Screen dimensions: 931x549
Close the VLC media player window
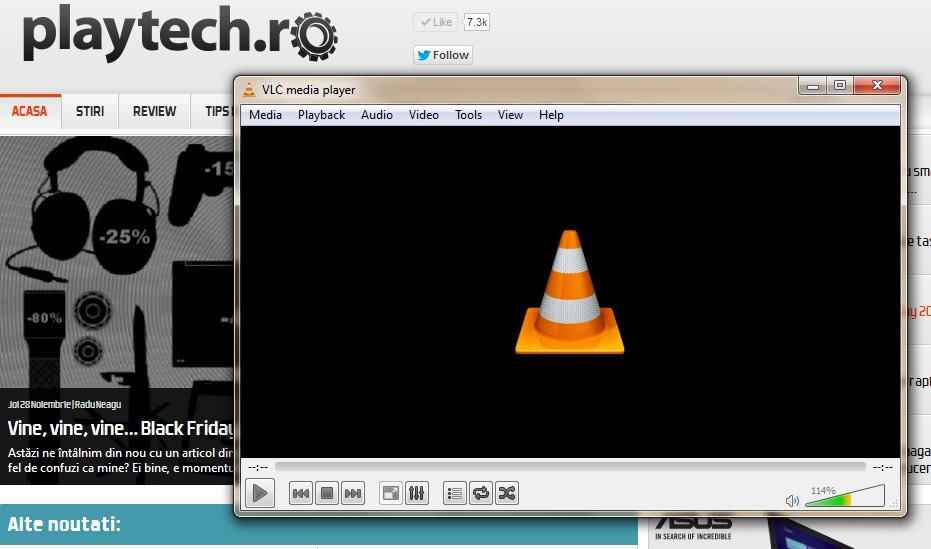(878, 86)
